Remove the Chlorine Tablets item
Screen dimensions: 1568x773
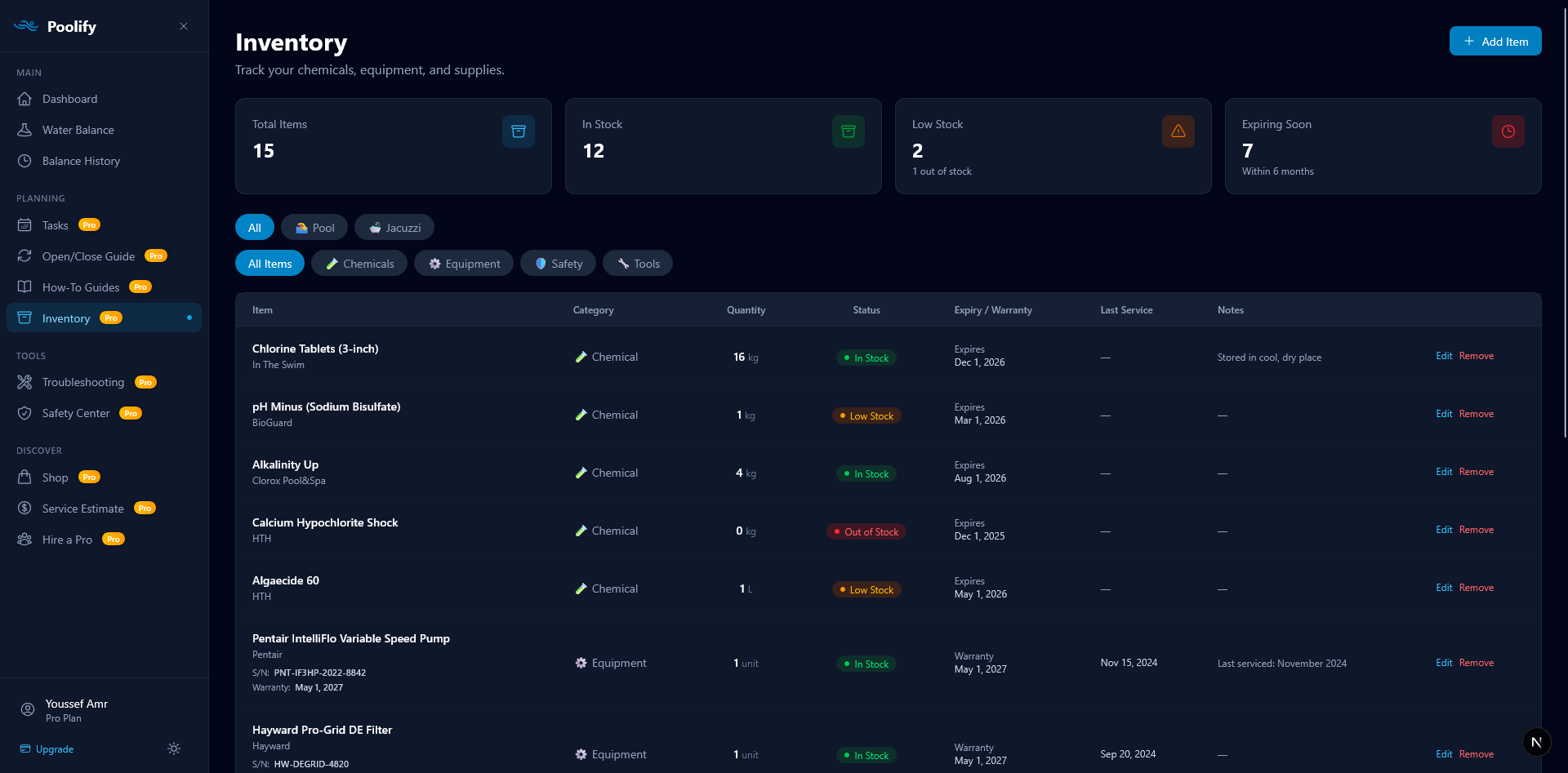[x=1477, y=356]
